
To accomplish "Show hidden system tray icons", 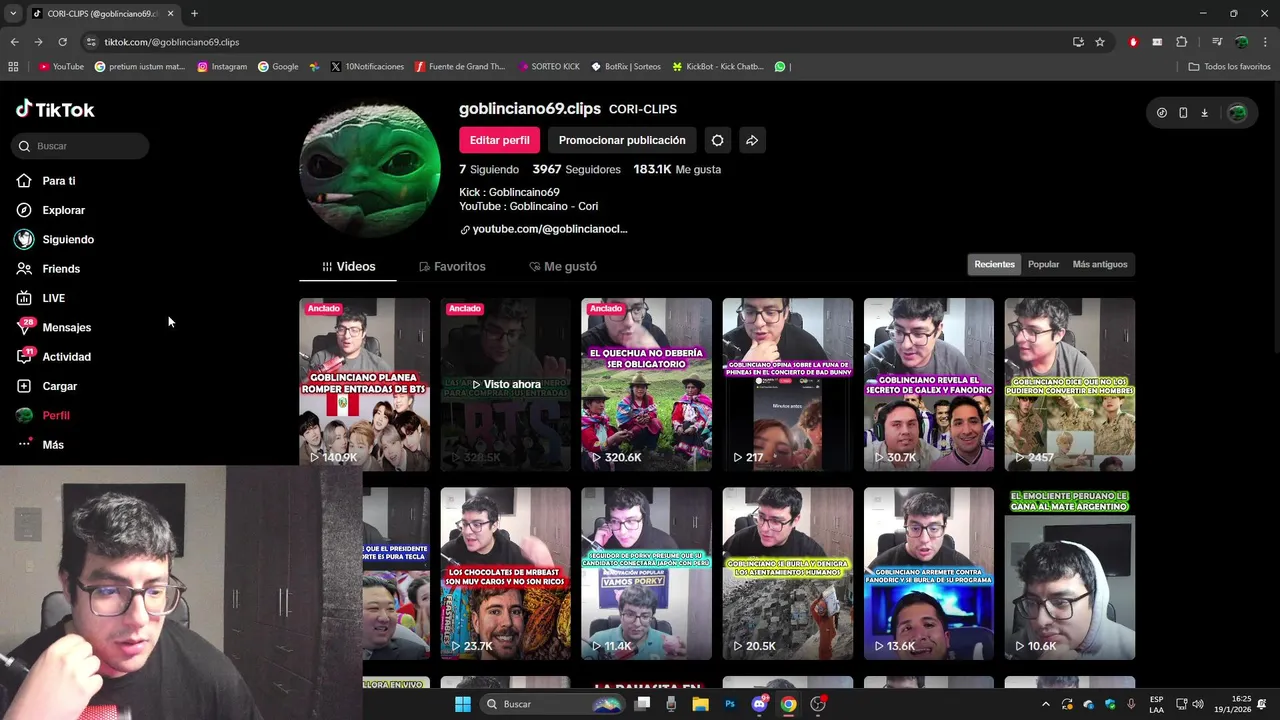I will [1046, 704].
